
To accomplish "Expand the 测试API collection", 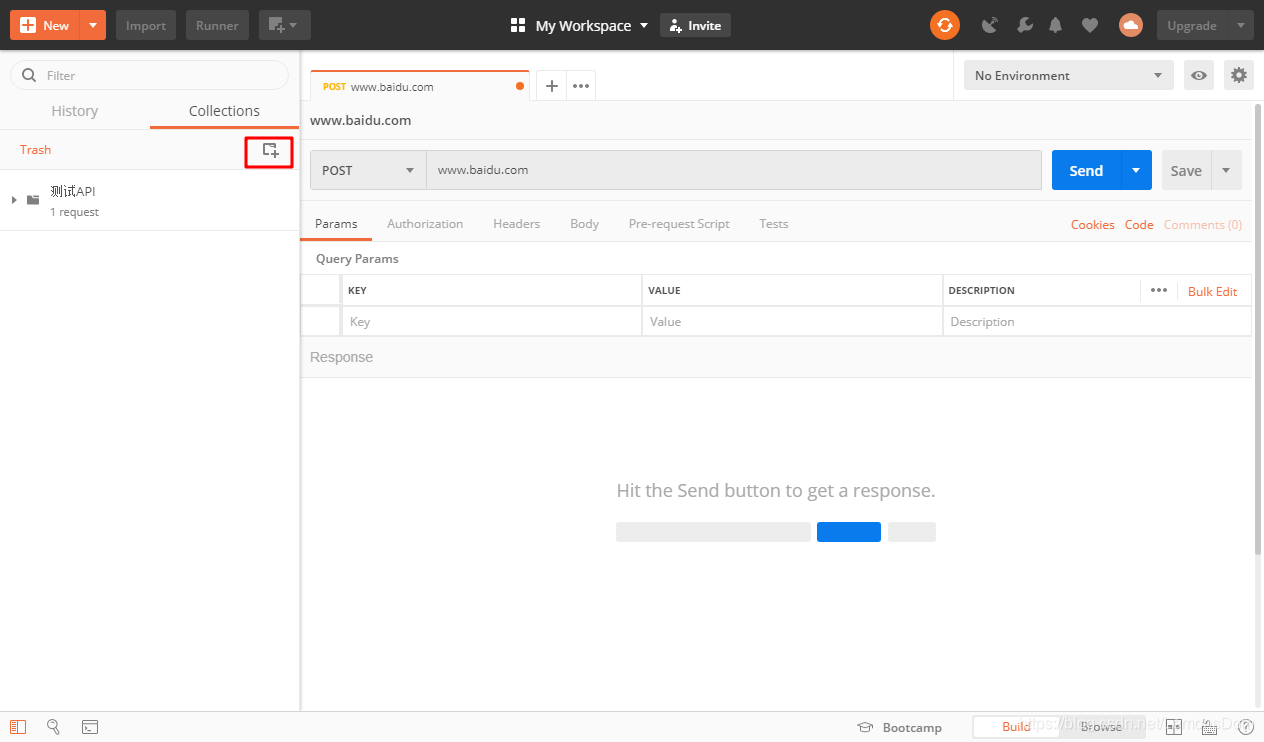I will click(14, 200).
